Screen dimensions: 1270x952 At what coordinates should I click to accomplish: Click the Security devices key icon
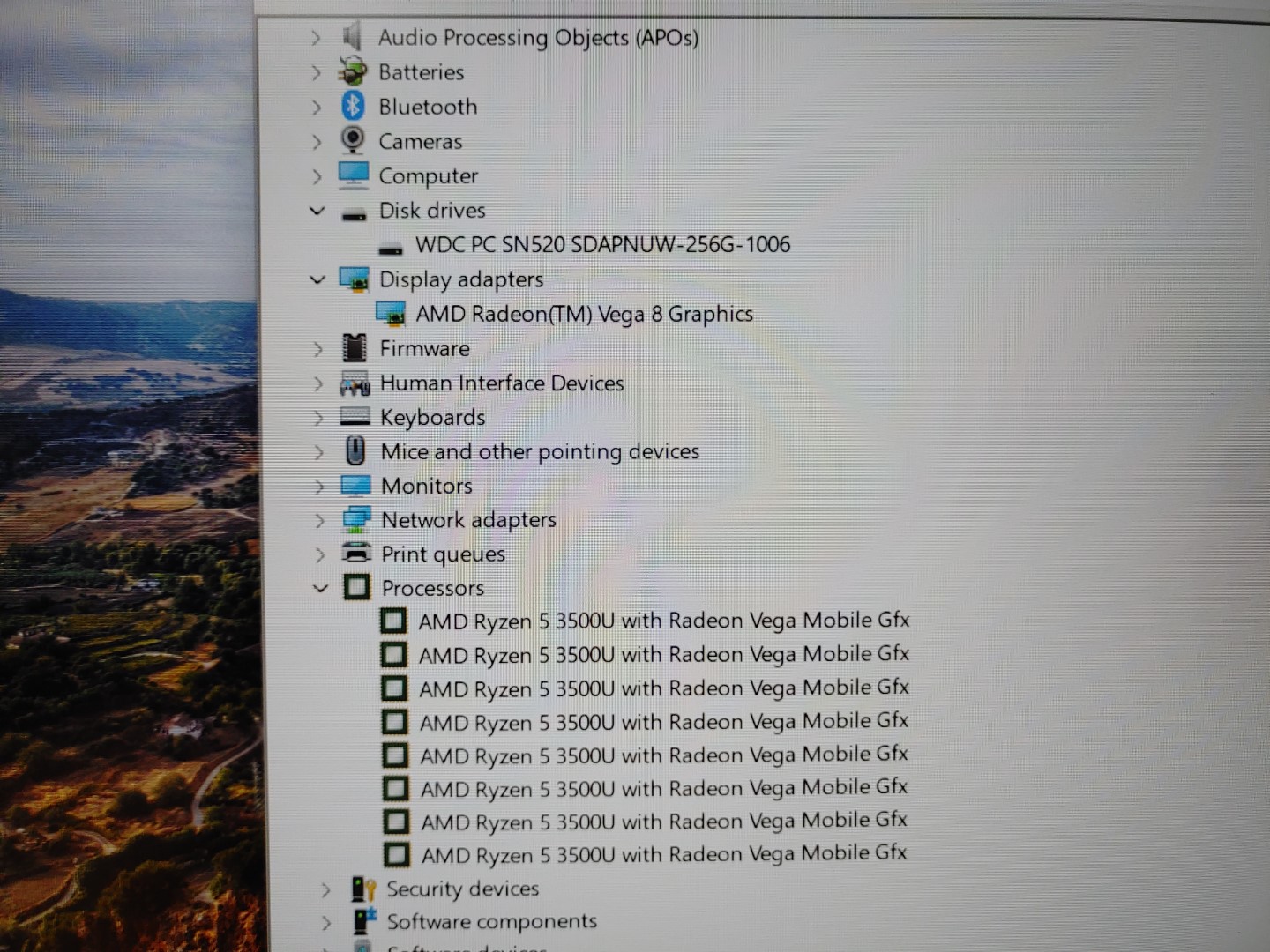pos(363,889)
